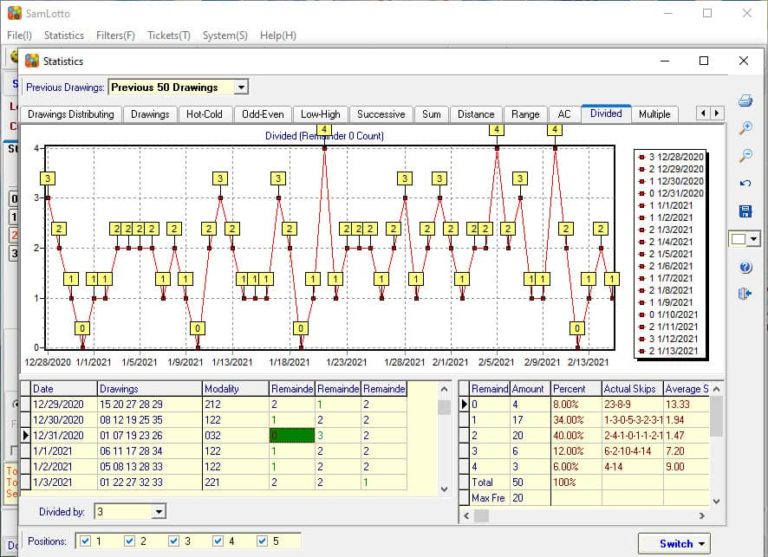This screenshot has height=557, width=768.
Task: Click the Actual Skips column header
Action: (630, 388)
